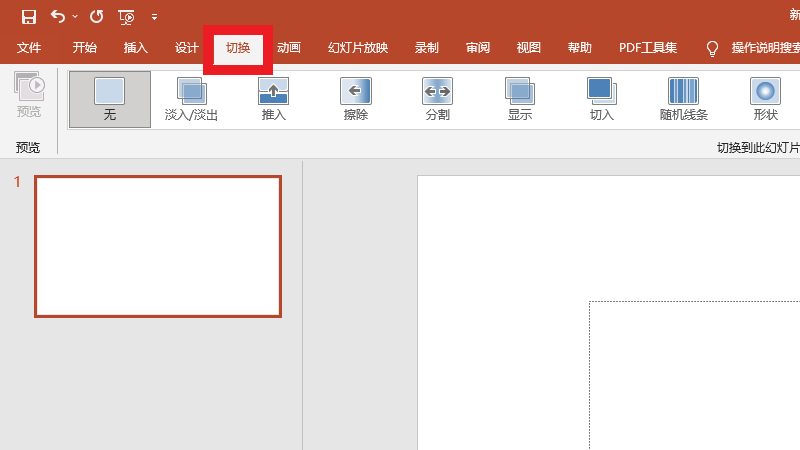Start slideshow from beginning icon

(x=127, y=17)
